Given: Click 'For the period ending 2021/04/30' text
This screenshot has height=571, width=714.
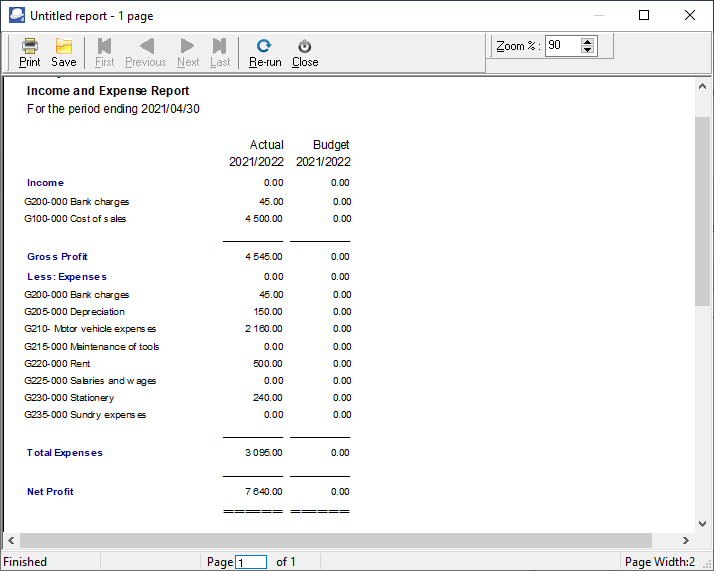Looking at the screenshot, I should (x=113, y=109).
